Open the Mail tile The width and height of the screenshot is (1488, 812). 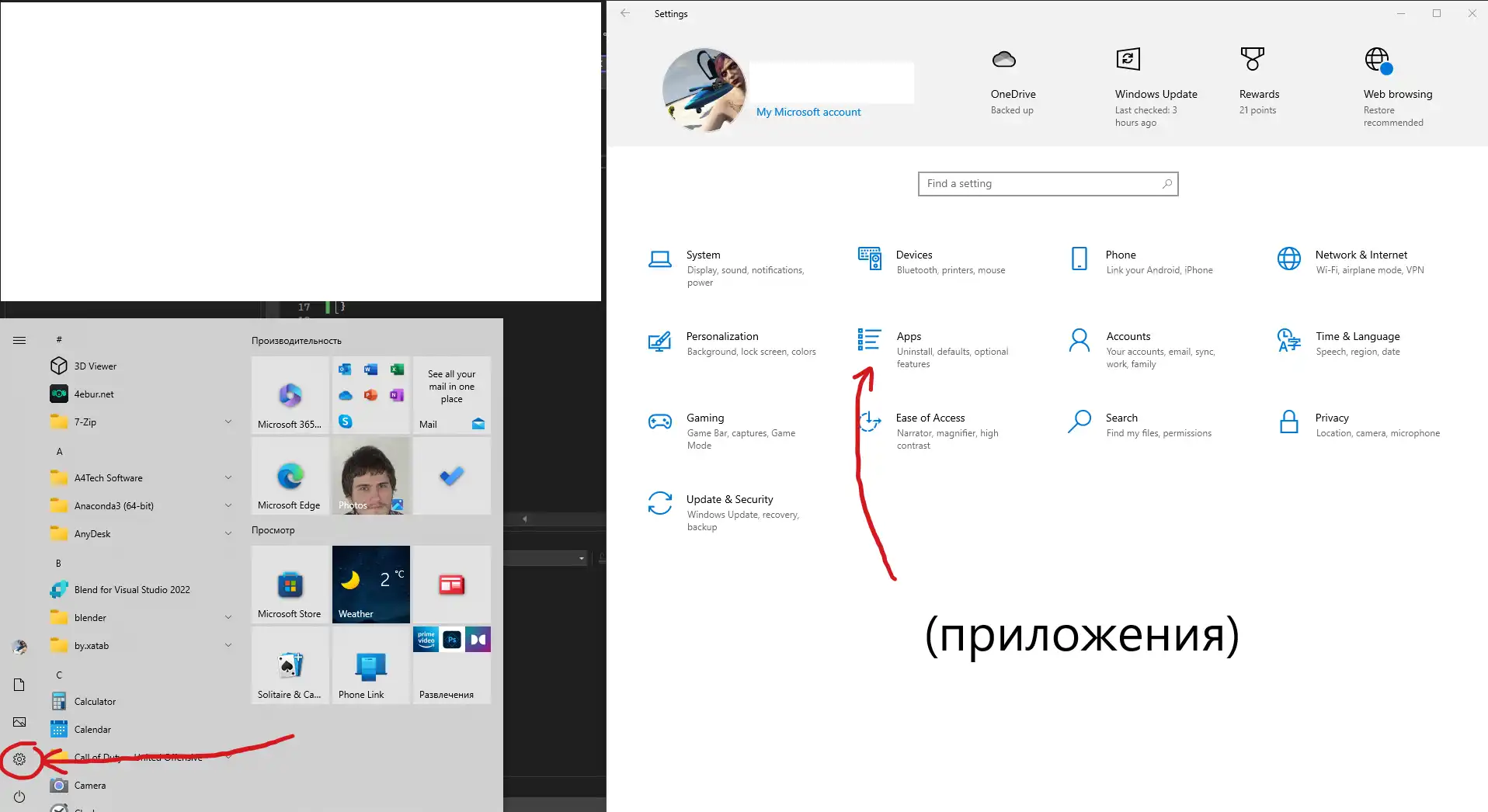click(452, 395)
